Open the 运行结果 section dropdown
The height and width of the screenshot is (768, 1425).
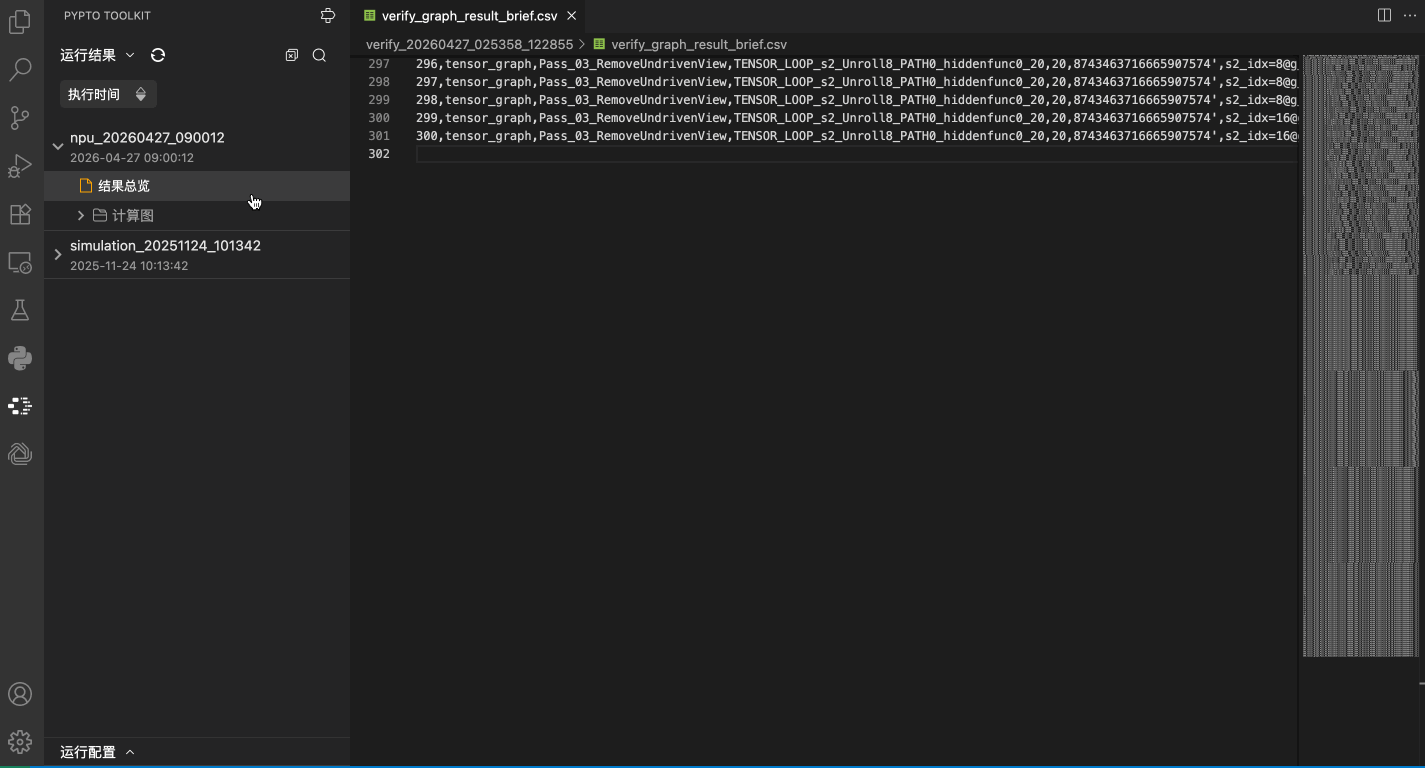click(130, 55)
